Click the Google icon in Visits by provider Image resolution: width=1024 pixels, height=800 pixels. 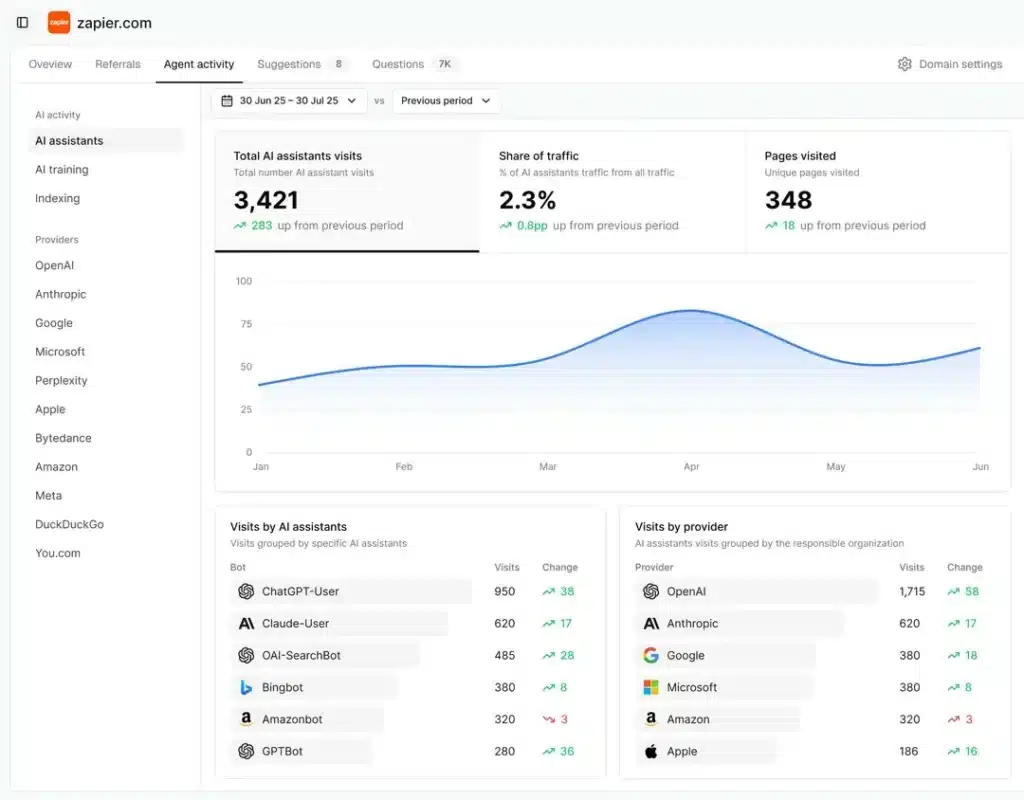(651, 655)
